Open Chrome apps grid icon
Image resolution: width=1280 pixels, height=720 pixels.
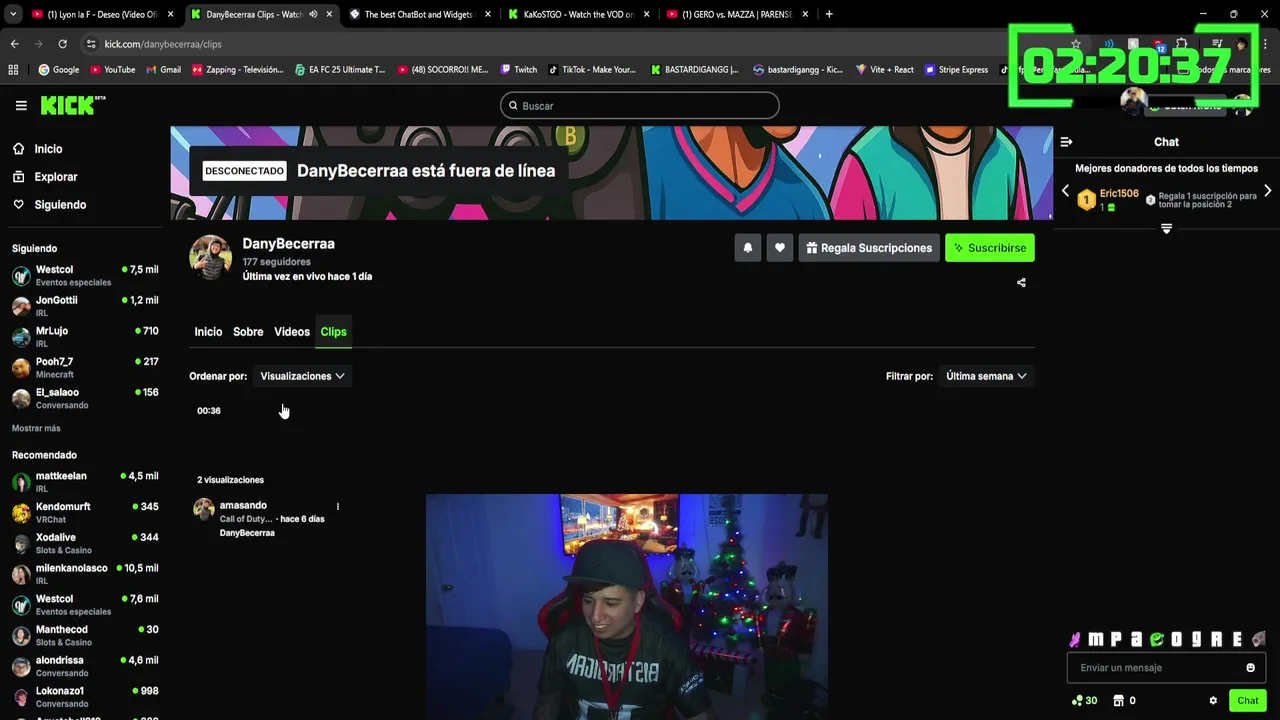(x=13, y=70)
